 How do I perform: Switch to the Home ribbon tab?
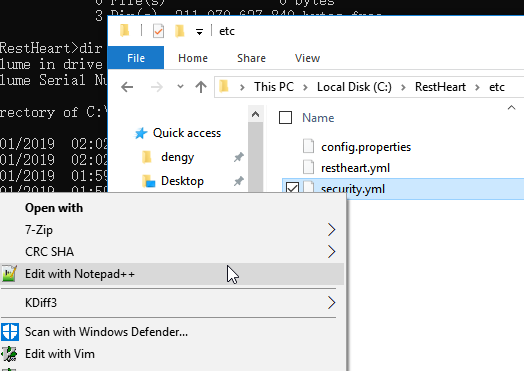point(193,58)
